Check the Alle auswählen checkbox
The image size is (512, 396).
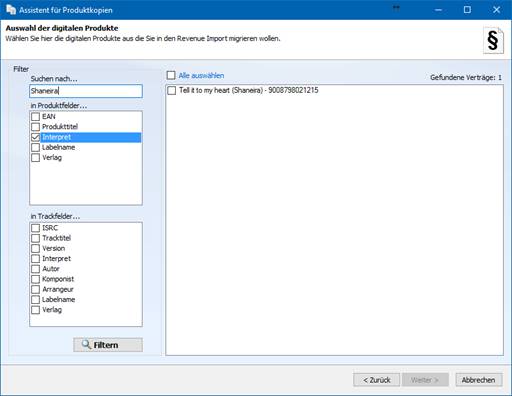click(171, 75)
